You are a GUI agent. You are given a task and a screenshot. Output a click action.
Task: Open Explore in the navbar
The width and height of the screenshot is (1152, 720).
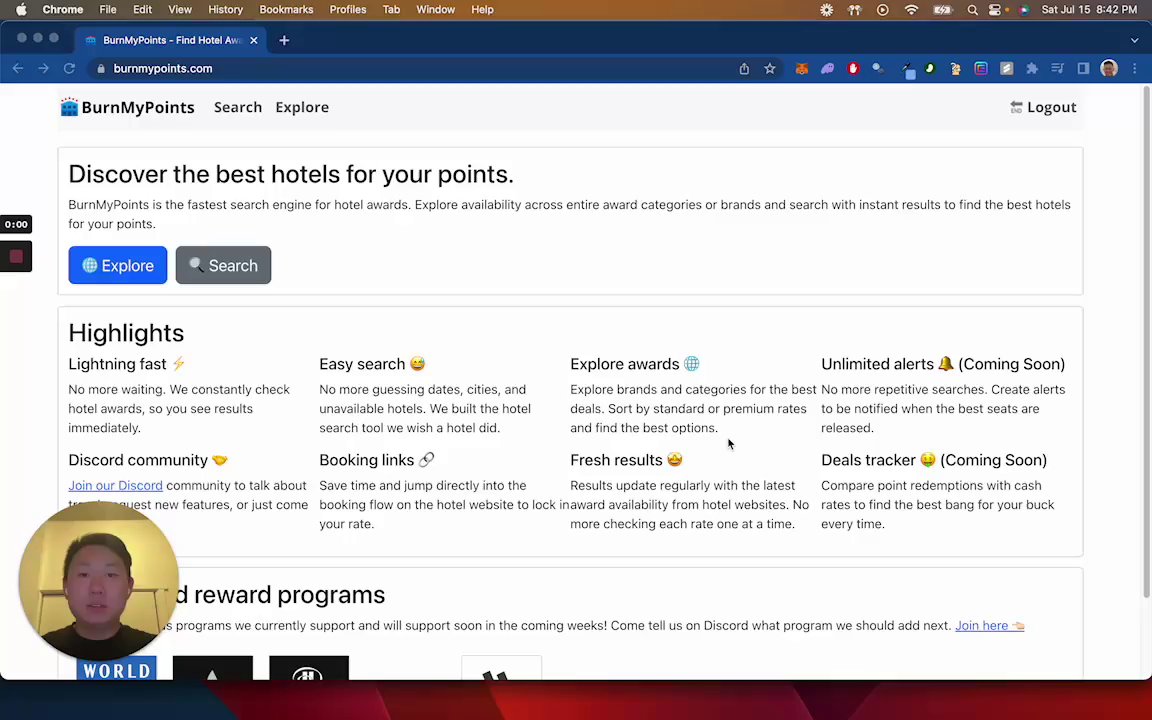302,107
